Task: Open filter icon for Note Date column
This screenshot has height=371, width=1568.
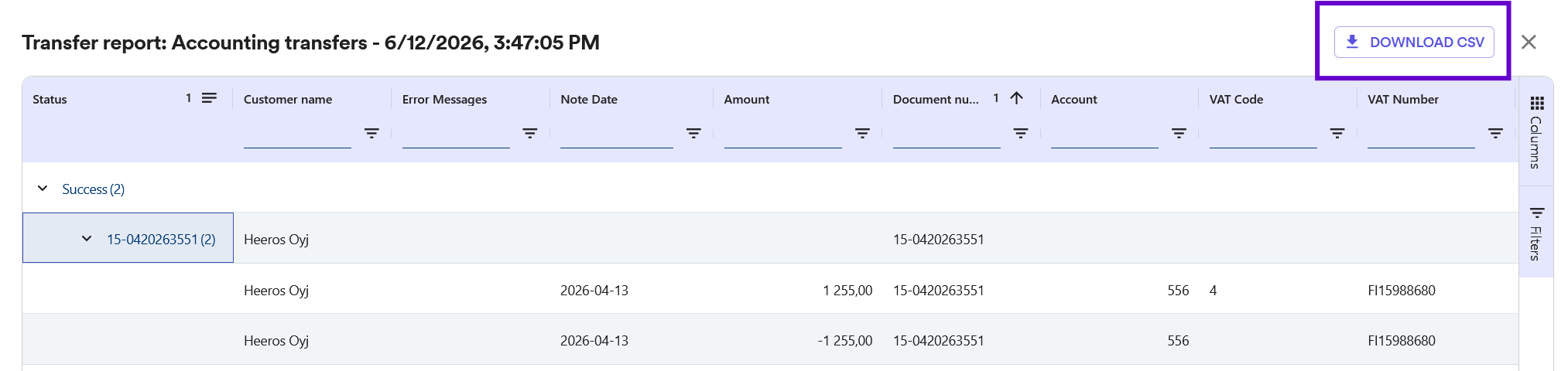Action: pyautogui.click(x=693, y=133)
